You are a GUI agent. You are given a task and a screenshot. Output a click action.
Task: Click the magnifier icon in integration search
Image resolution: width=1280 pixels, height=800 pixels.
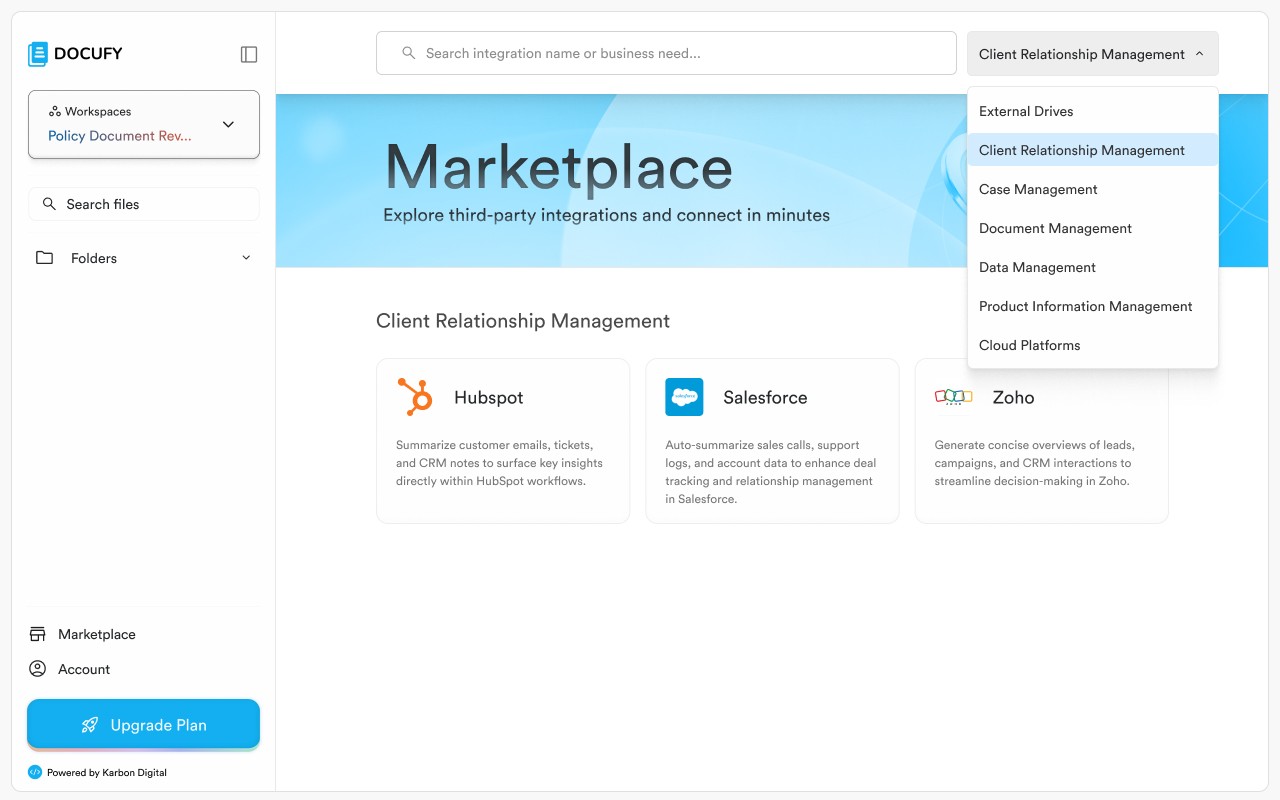408,53
